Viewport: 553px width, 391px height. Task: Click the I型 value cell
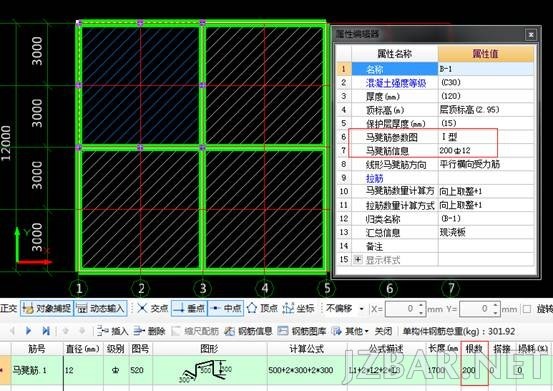(x=486, y=137)
